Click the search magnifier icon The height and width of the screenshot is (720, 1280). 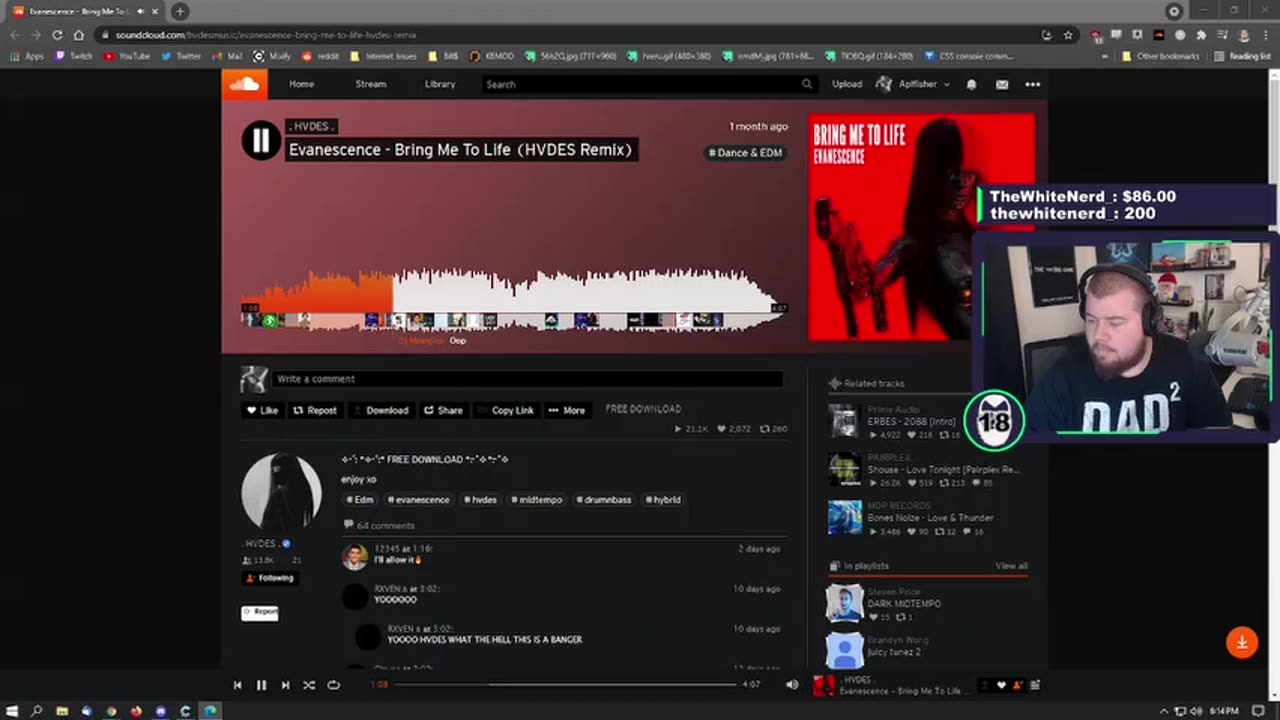tap(807, 84)
